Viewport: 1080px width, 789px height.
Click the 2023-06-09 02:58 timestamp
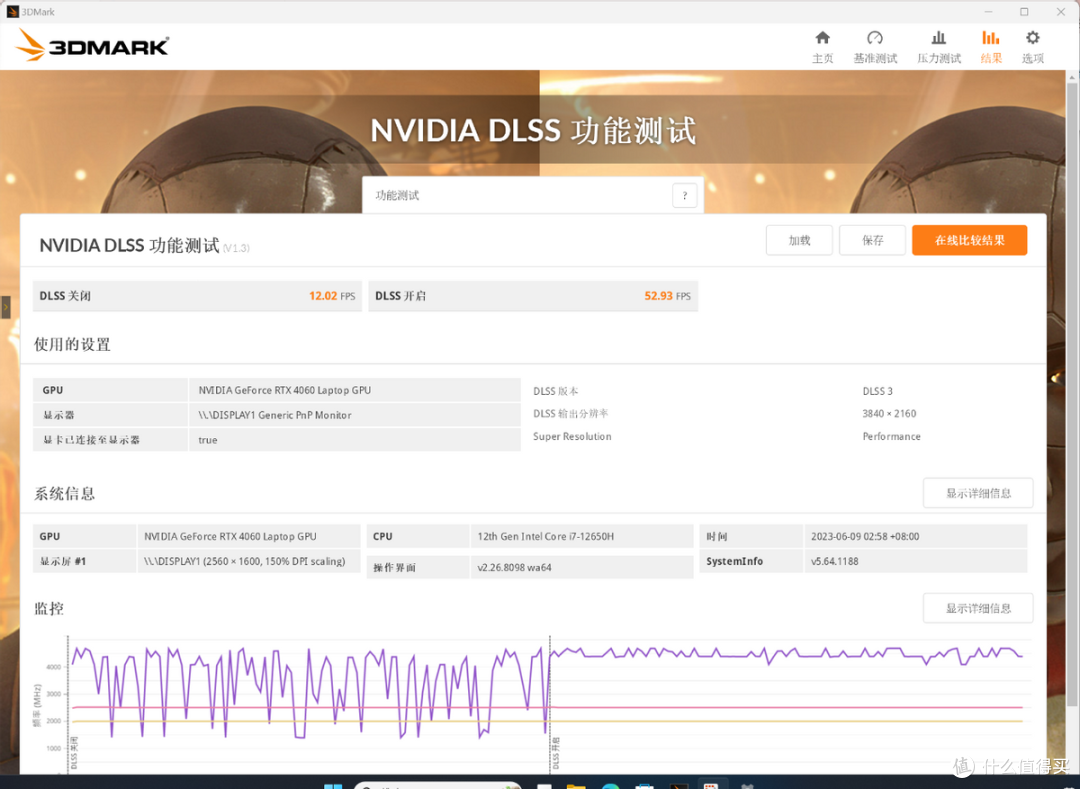[864, 536]
